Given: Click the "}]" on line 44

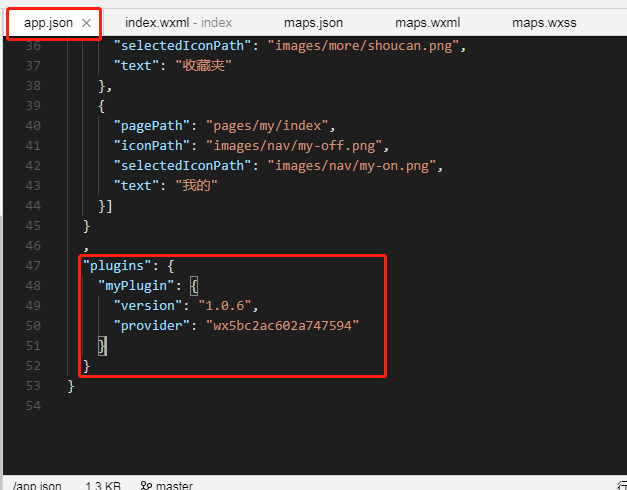Looking at the screenshot, I should click(x=106, y=206).
